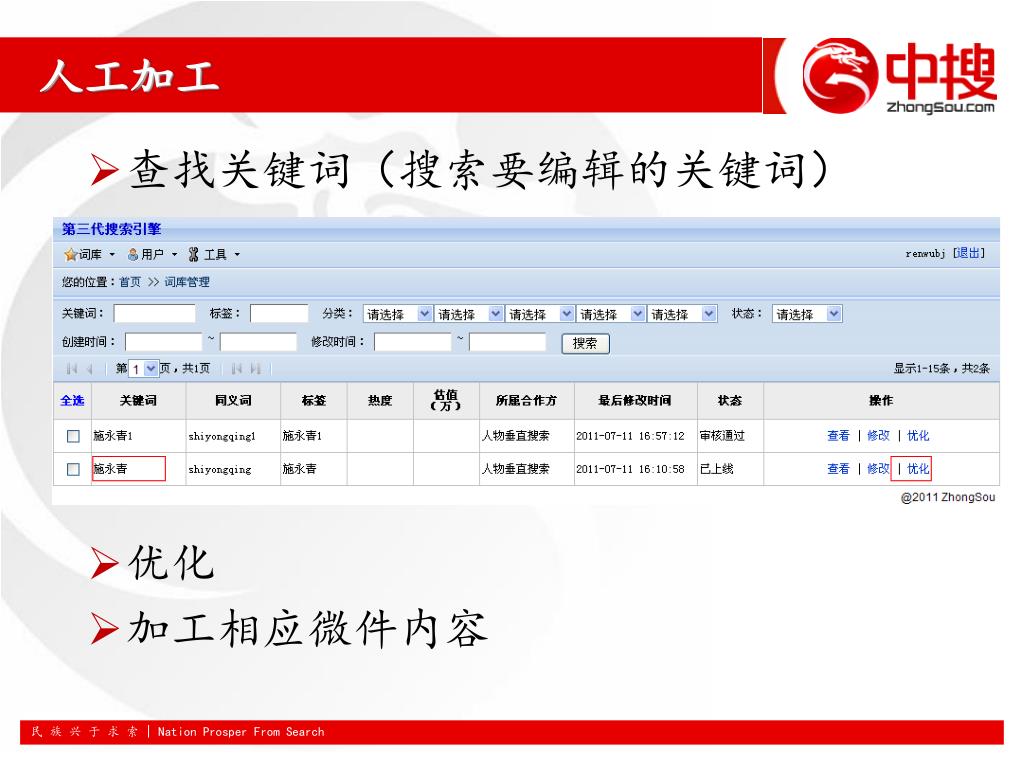Go to 首页 in the breadcrumb

tap(130, 282)
